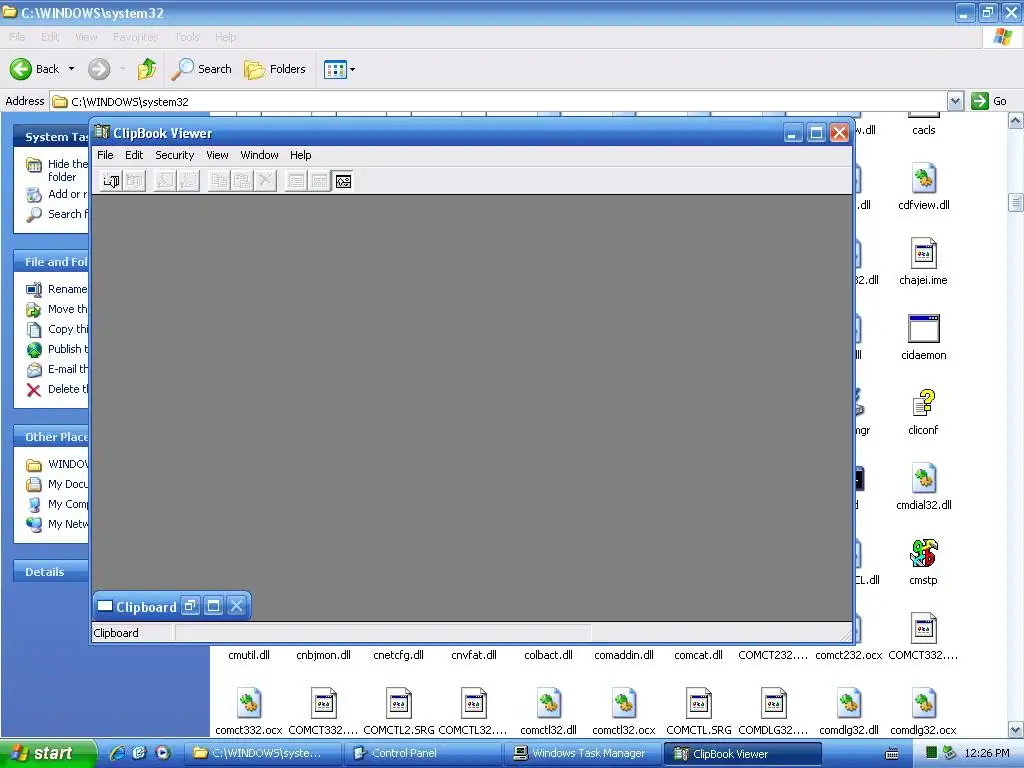Collapse the File and Folder Tasks header
This screenshot has width=1024, height=768.
pos(51,262)
